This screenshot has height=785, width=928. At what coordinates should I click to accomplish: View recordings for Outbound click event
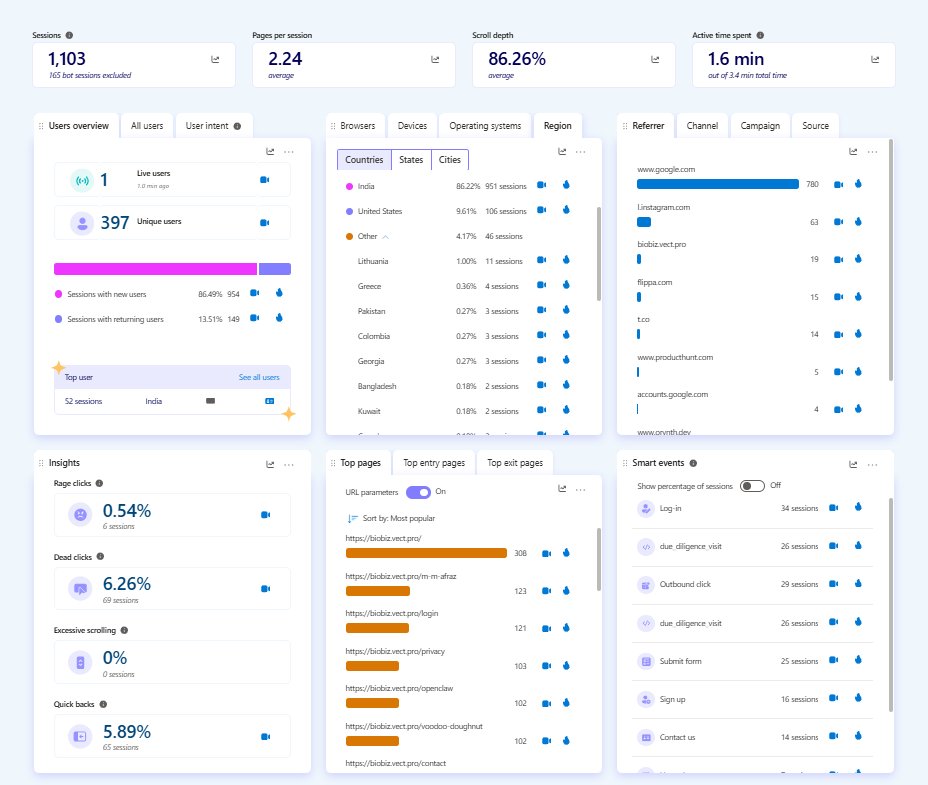point(833,584)
